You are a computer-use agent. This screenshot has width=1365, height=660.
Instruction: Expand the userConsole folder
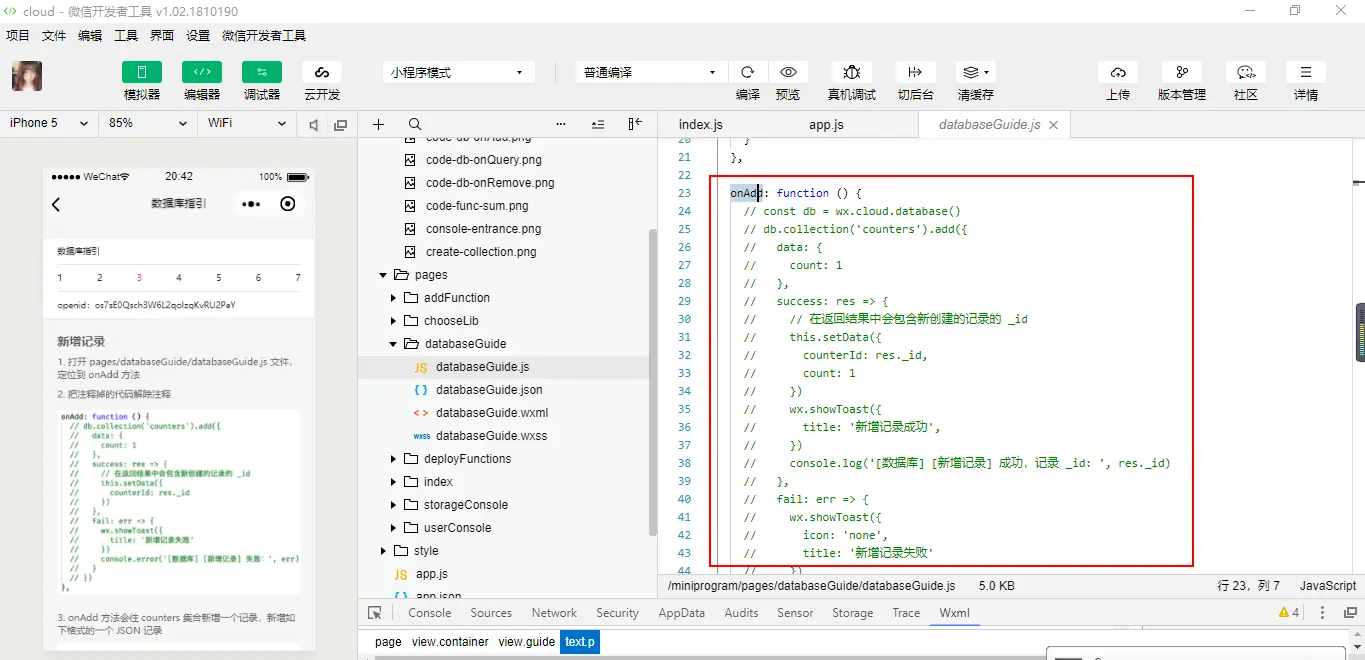click(x=393, y=528)
